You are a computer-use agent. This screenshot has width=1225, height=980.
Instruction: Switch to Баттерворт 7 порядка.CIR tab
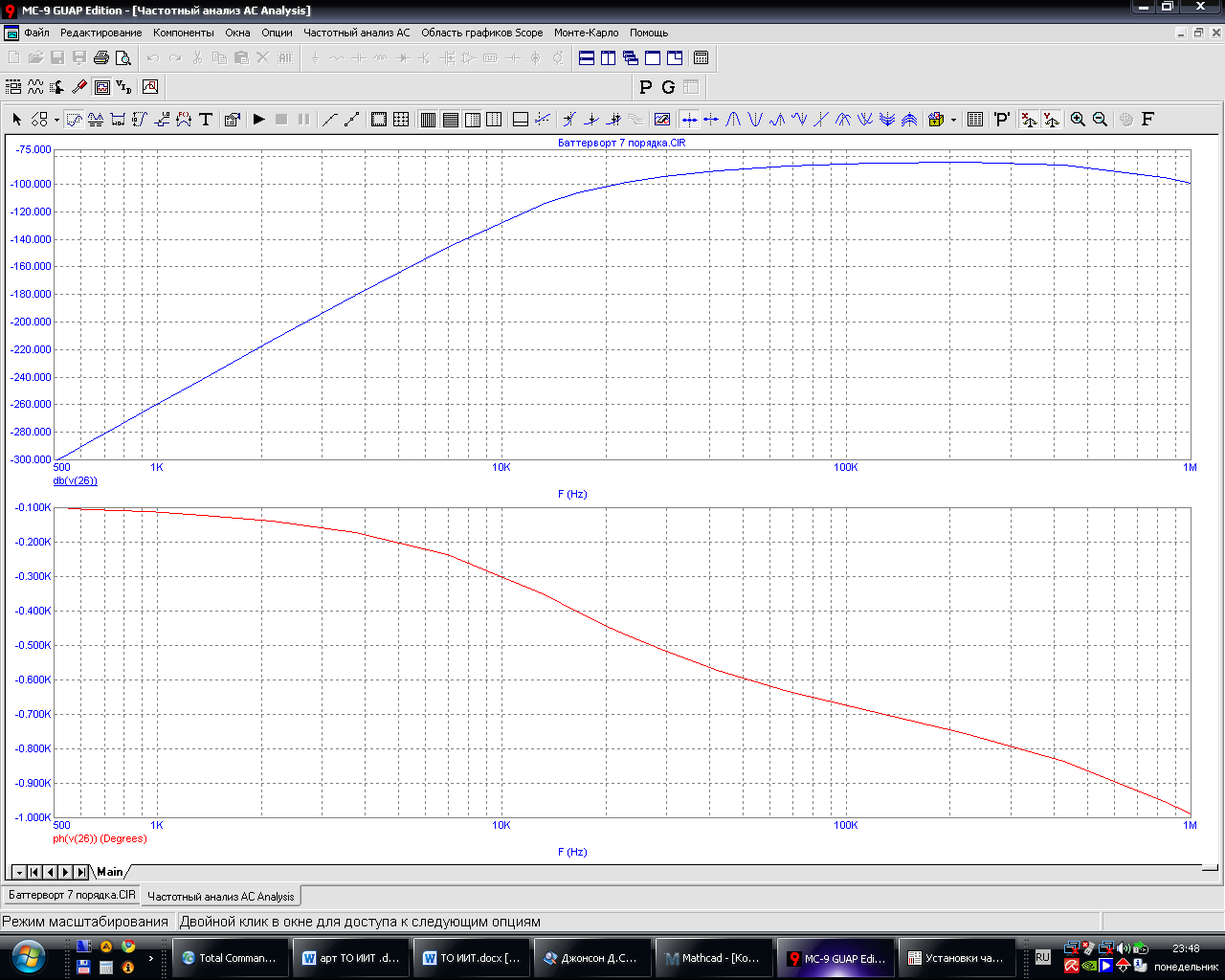(x=72, y=896)
